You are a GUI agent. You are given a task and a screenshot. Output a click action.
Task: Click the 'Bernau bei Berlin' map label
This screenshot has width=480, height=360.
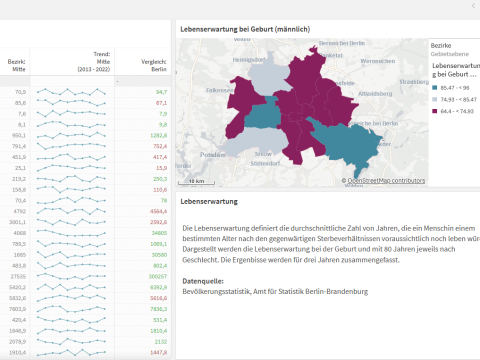[x=342, y=43]
